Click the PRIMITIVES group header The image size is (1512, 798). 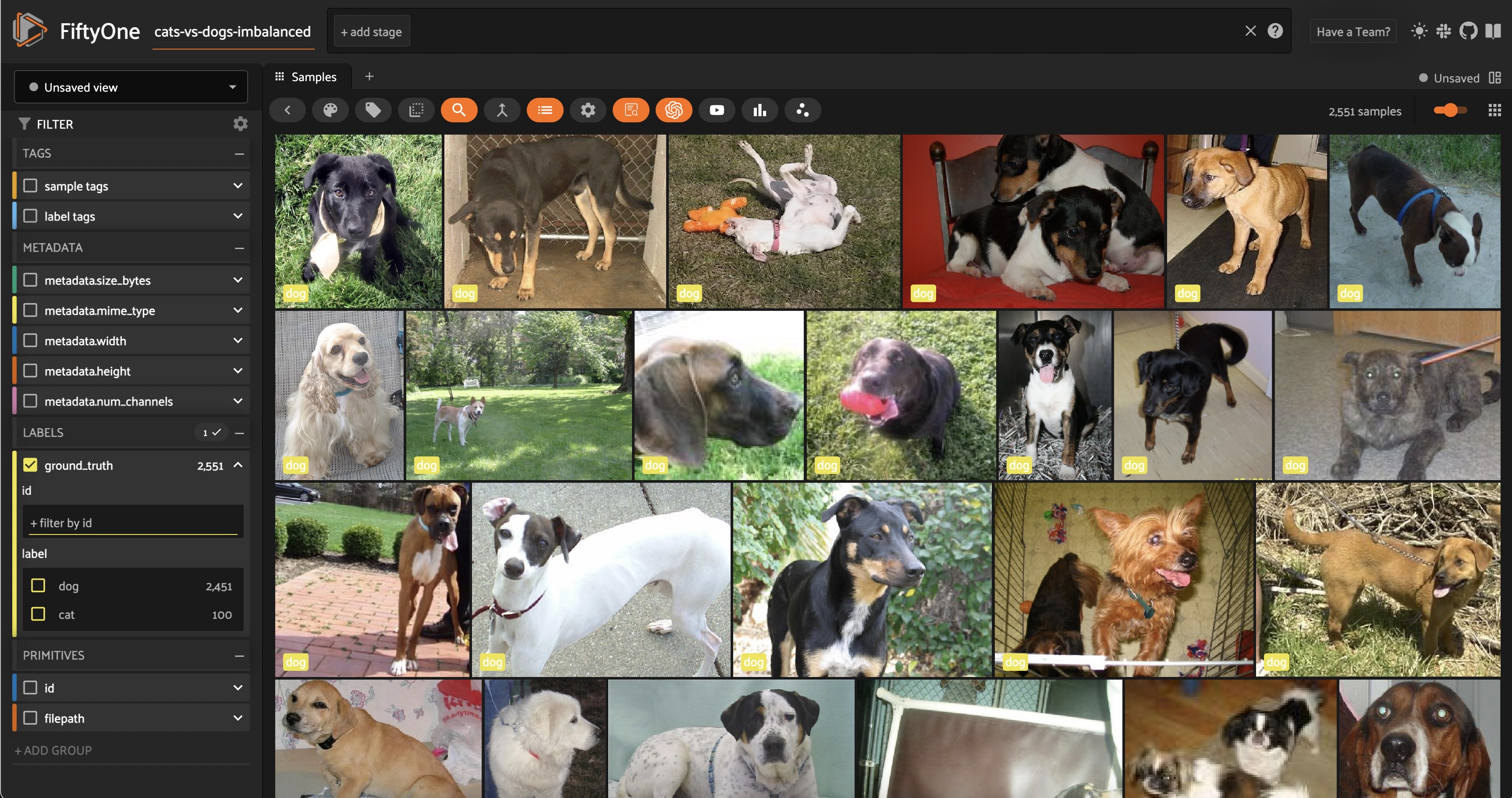[131, 655]
